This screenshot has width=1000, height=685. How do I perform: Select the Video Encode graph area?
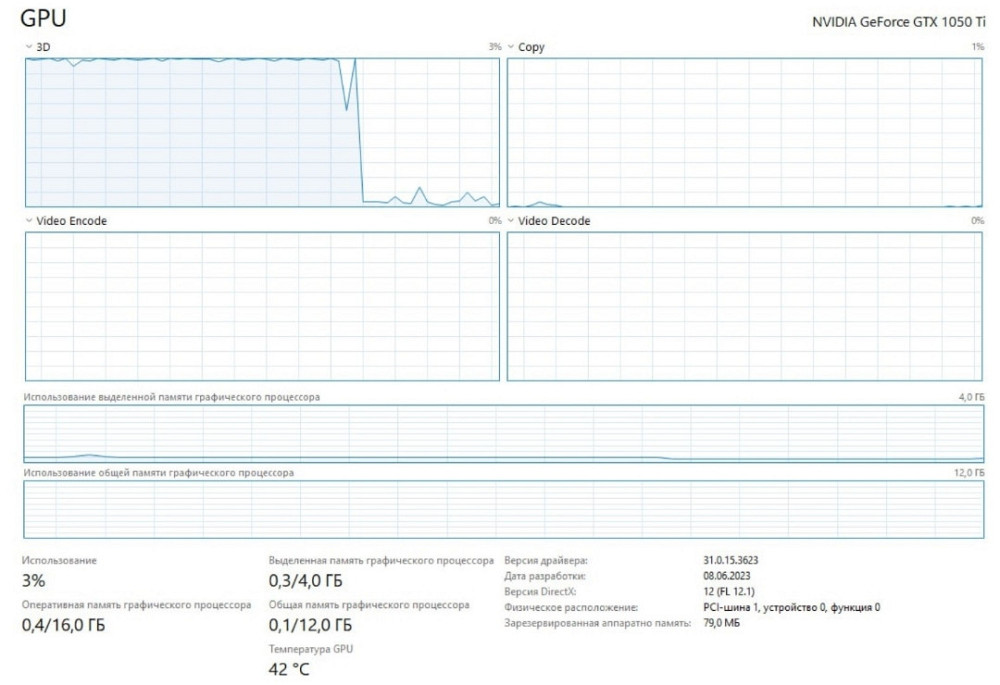[x=260, y=306]
